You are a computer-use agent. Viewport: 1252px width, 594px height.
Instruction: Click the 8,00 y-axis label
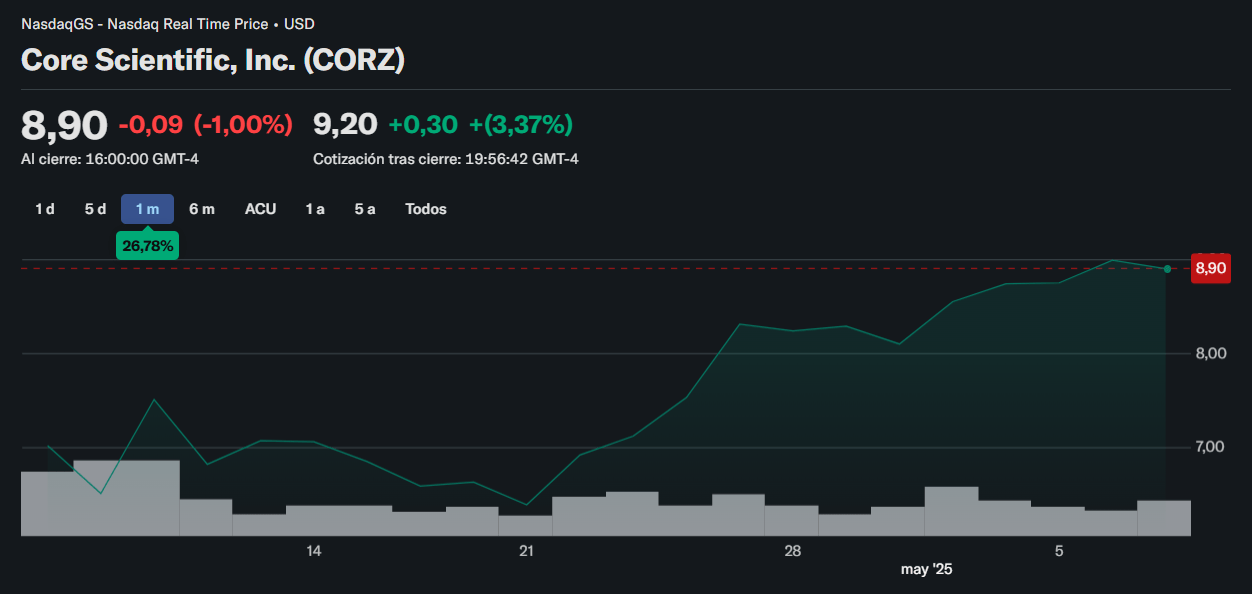click(x=1210, y=353)
